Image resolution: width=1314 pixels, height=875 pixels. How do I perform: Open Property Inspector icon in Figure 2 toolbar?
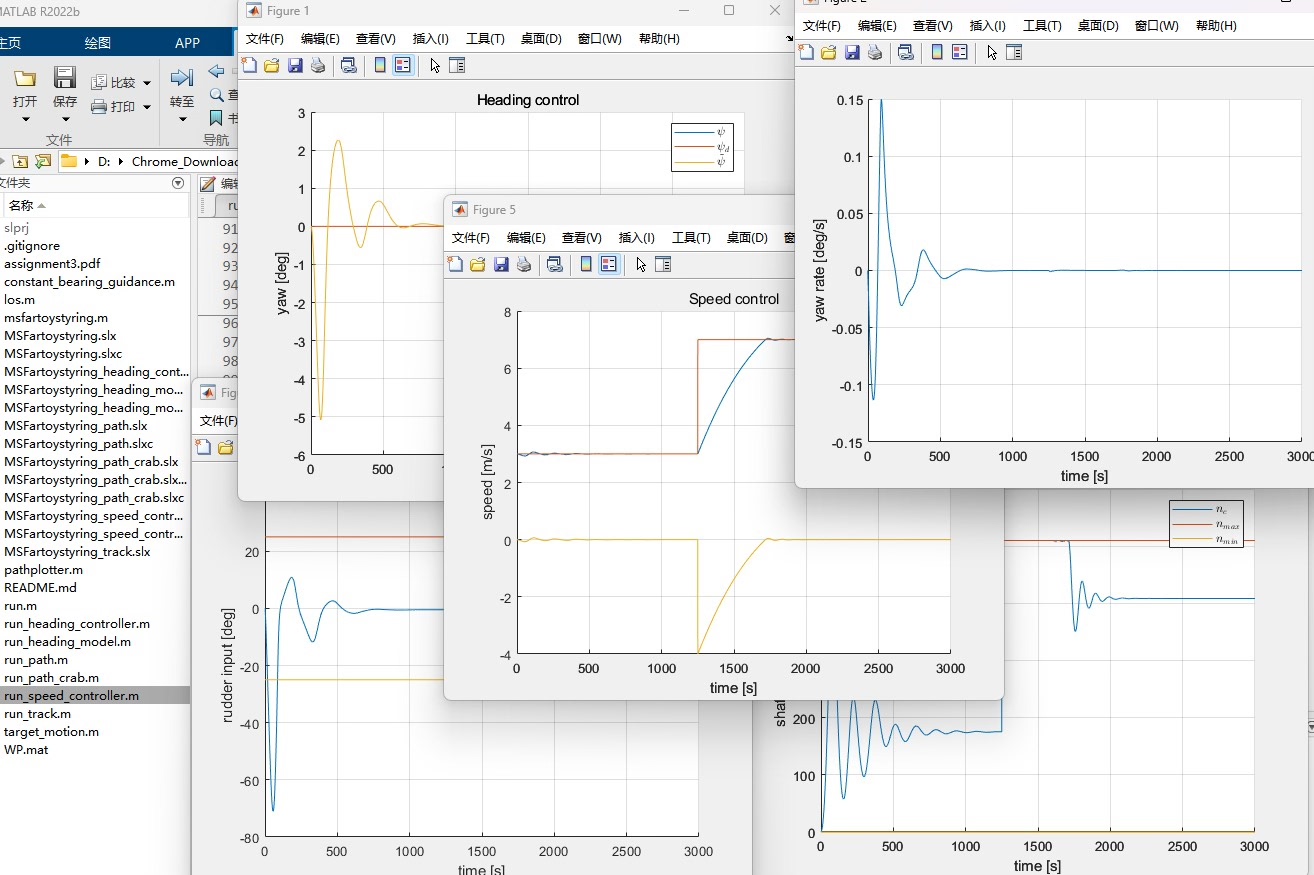click(x=1014, y=53)
